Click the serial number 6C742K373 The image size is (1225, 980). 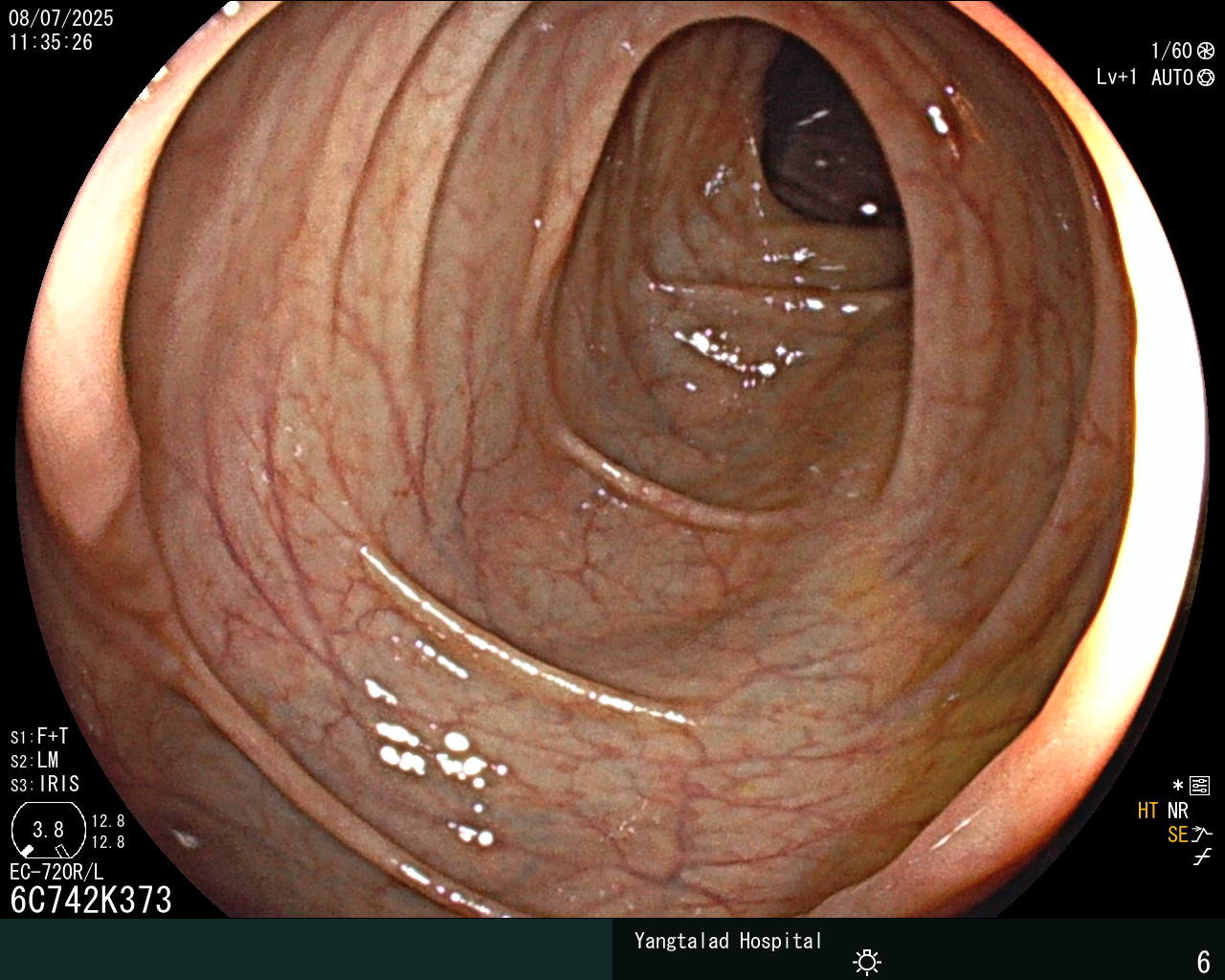91,900
